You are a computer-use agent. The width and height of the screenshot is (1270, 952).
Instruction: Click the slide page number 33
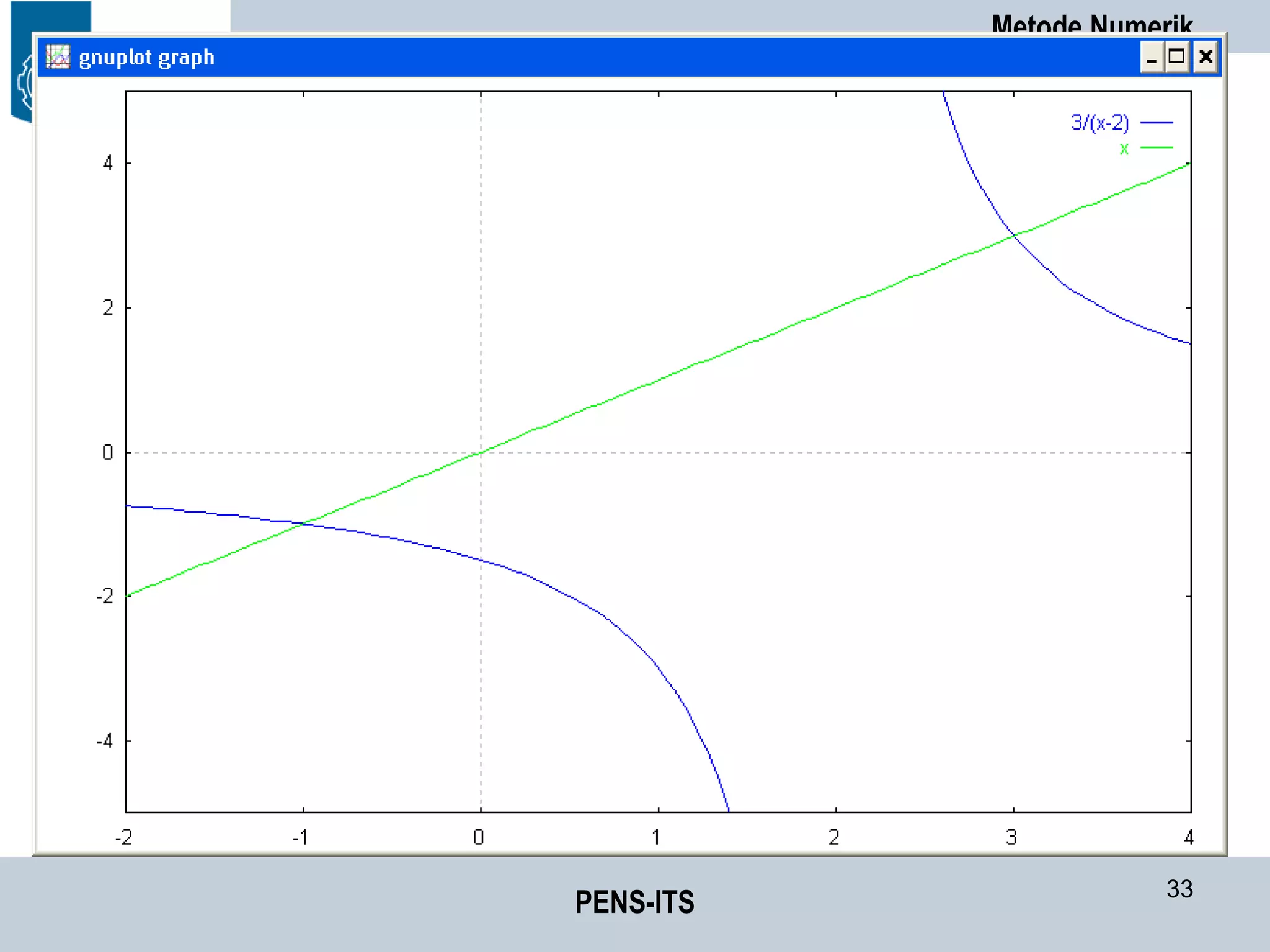(x=1179, y=889)
